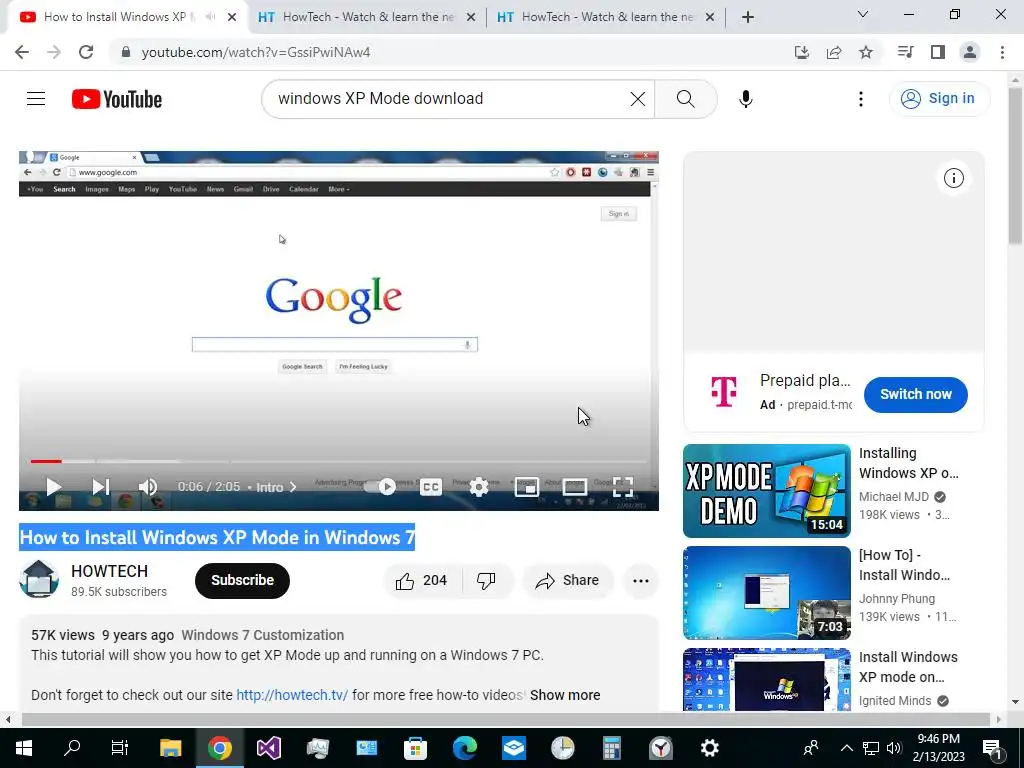Open YouTube settings three-dot menu
Viewport: 1024px width, 768px height.
click(861, 99)
